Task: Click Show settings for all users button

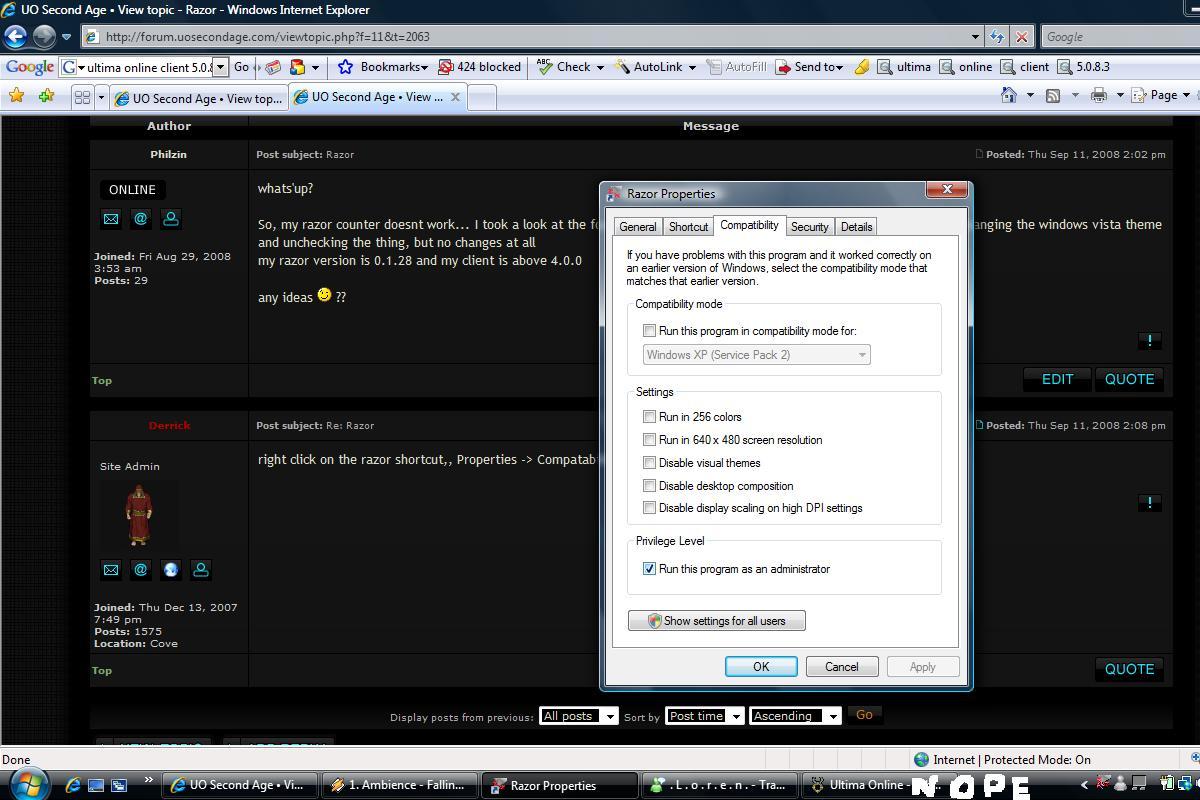Action: (x=716, y=621)
